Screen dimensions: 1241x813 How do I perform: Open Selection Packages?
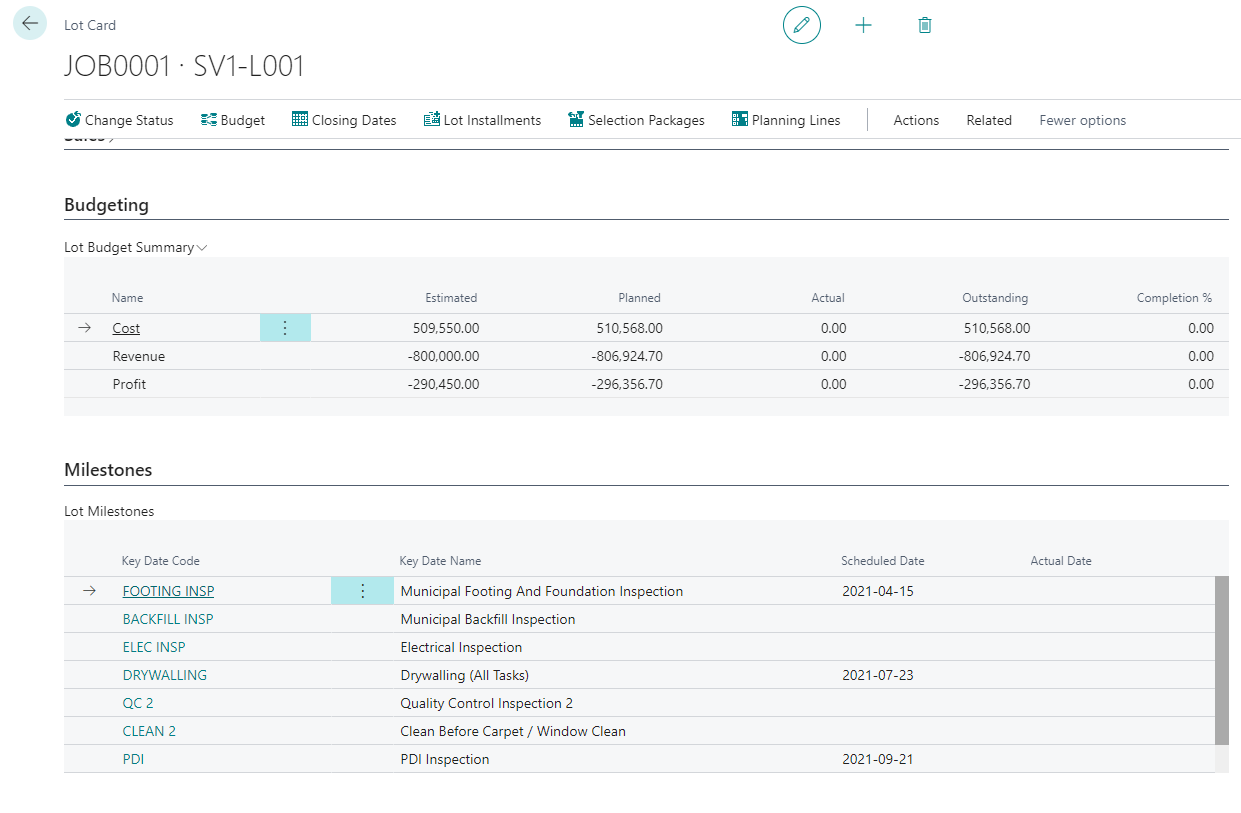click(x=636, y=120)
